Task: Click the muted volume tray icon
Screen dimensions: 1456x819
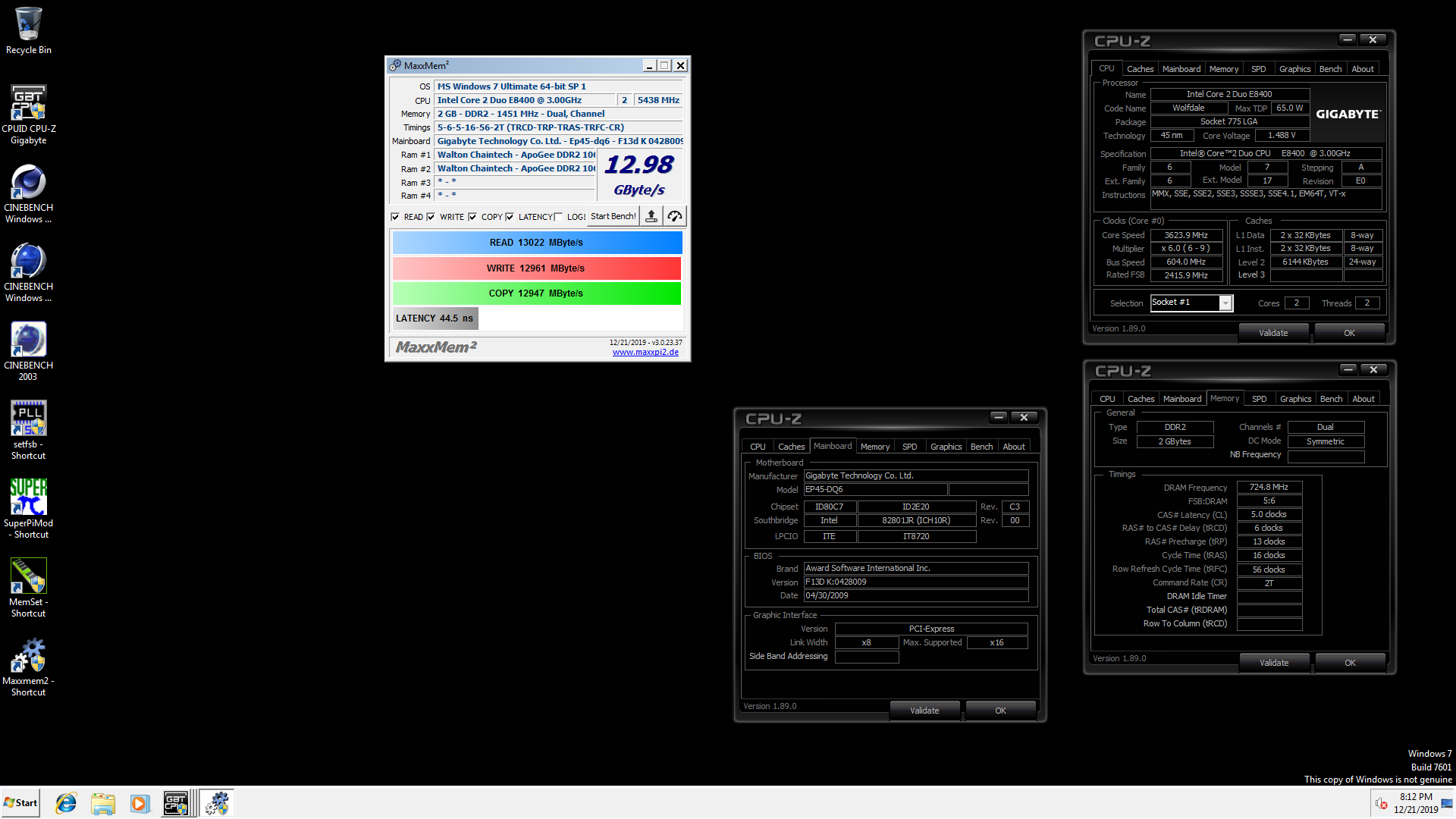Action: tap(1382, 804)
